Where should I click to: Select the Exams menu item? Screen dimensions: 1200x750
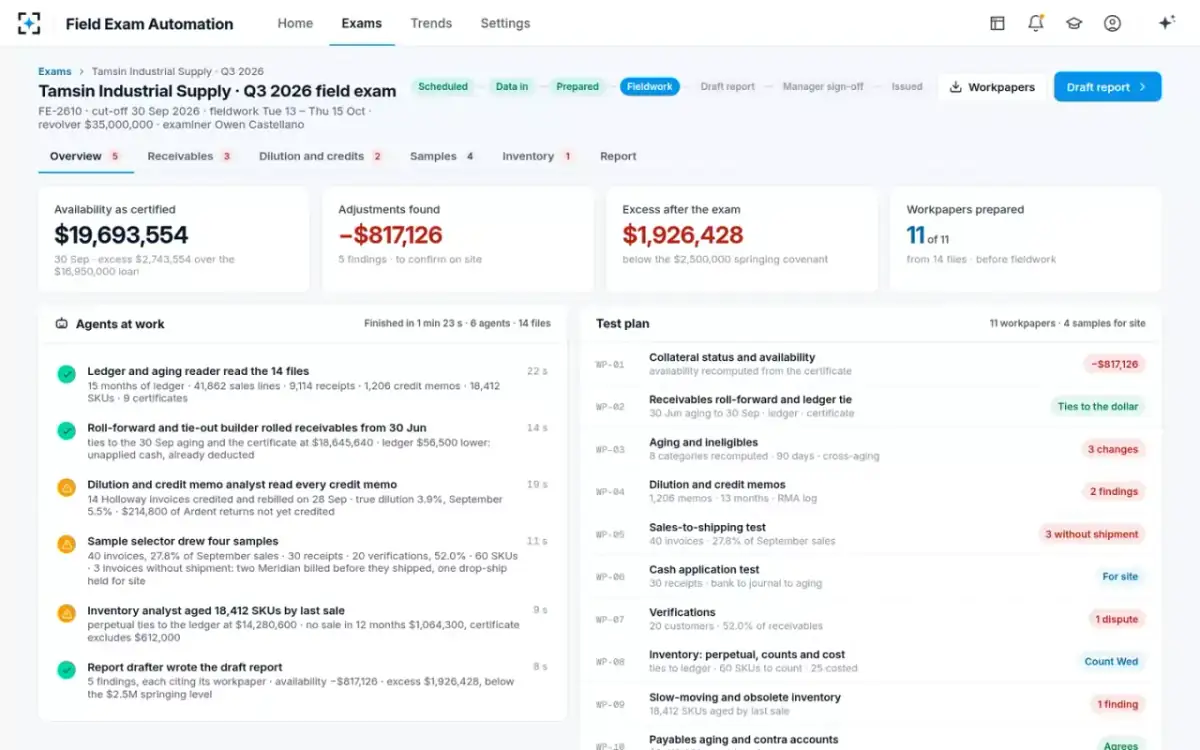[361, 23]
